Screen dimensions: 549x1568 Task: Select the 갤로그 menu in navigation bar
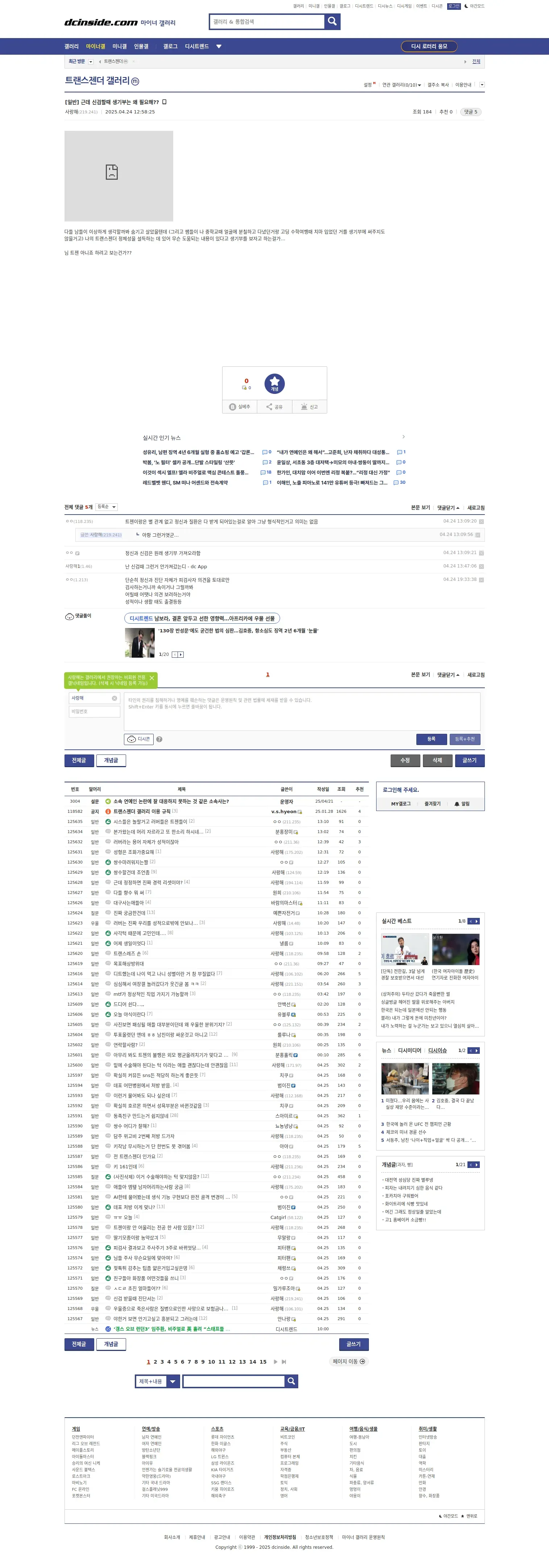pos(170,46)
